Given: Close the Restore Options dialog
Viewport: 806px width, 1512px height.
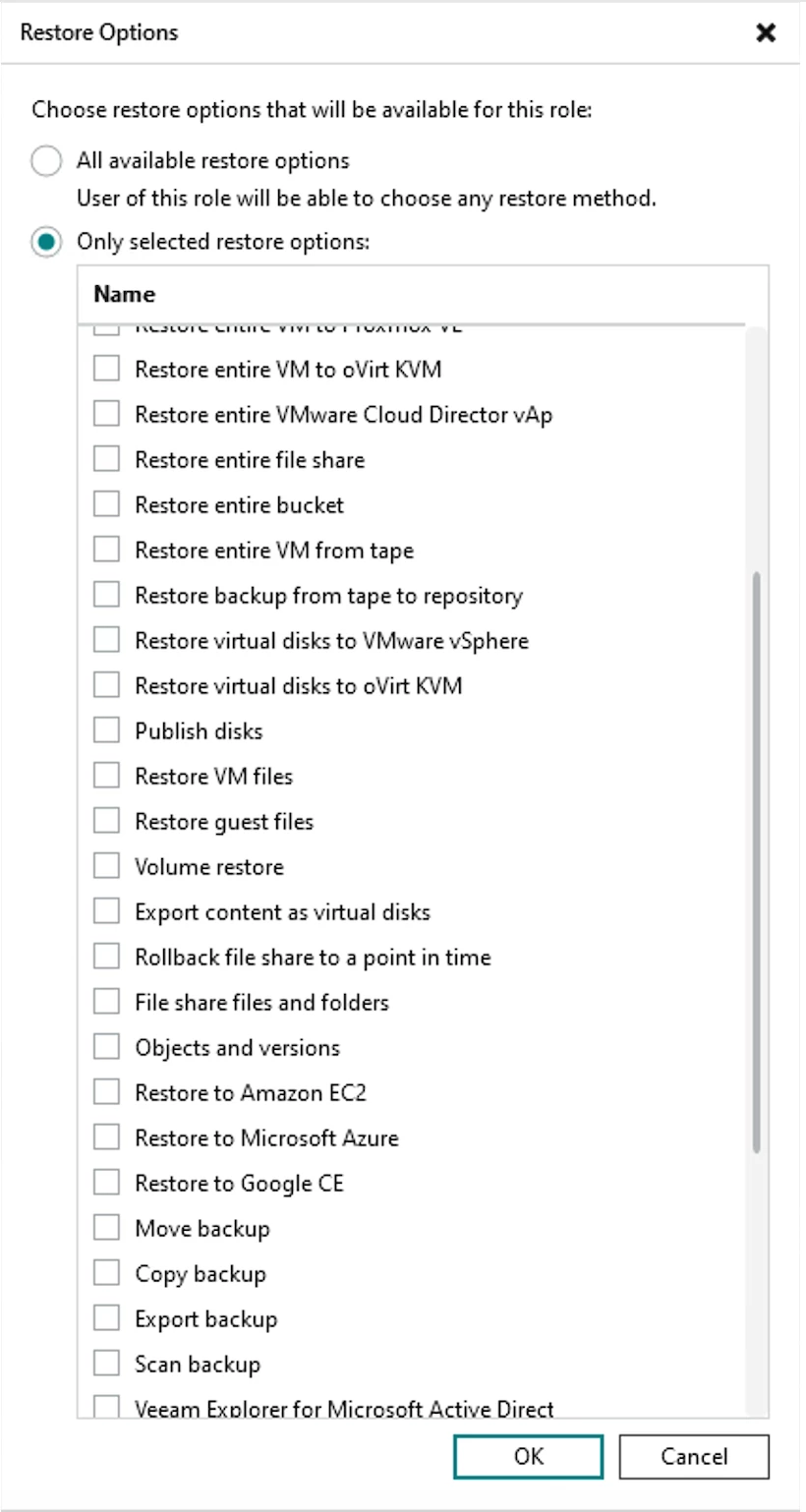Looking at the screenshot, I should (766, 32).
